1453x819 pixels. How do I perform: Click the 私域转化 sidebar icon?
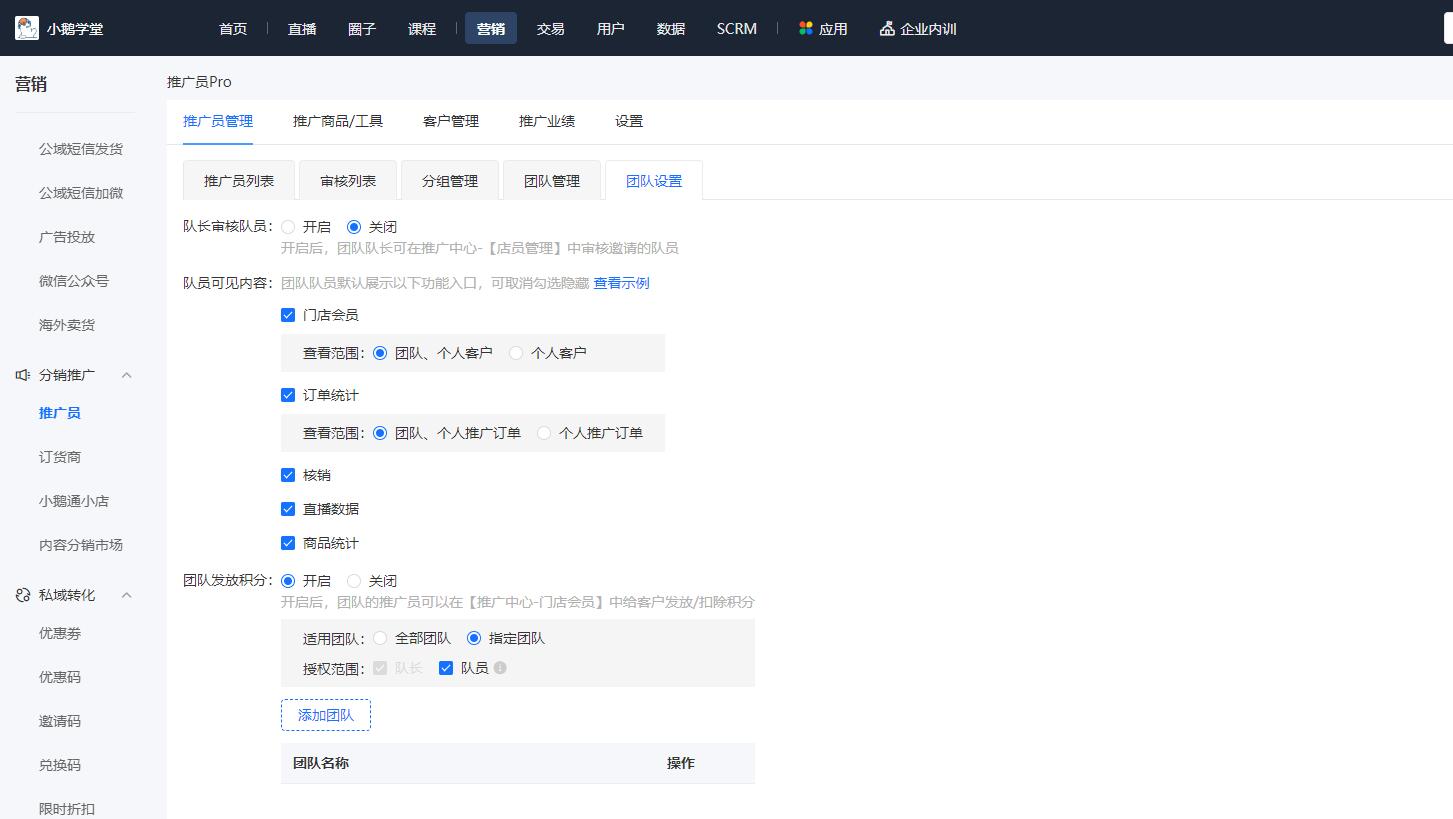tap(23, 595)
